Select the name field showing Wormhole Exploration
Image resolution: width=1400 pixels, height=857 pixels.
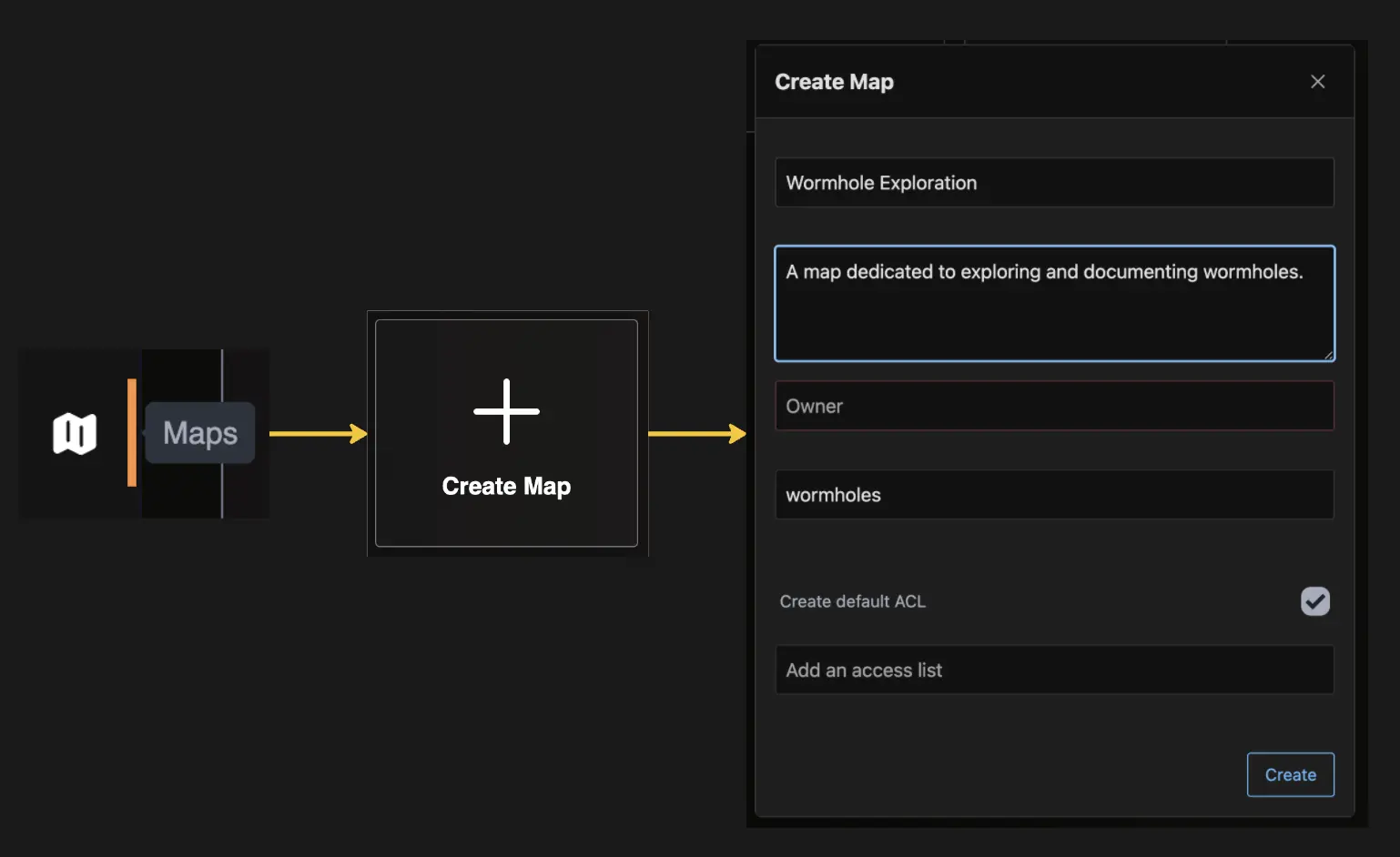point(1053,182)
